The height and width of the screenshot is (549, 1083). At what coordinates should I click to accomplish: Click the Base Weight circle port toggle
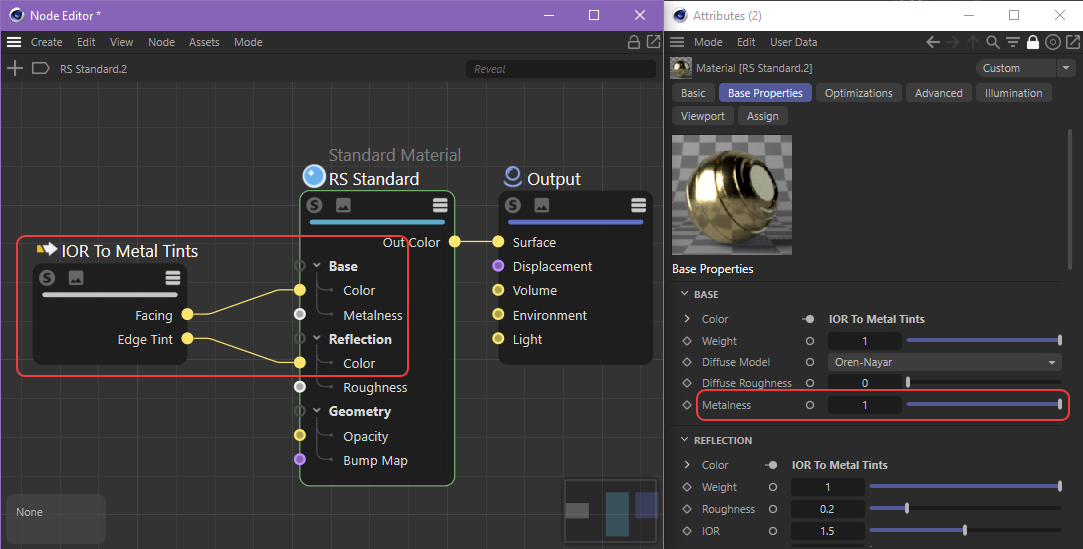(x=809, y=341)
